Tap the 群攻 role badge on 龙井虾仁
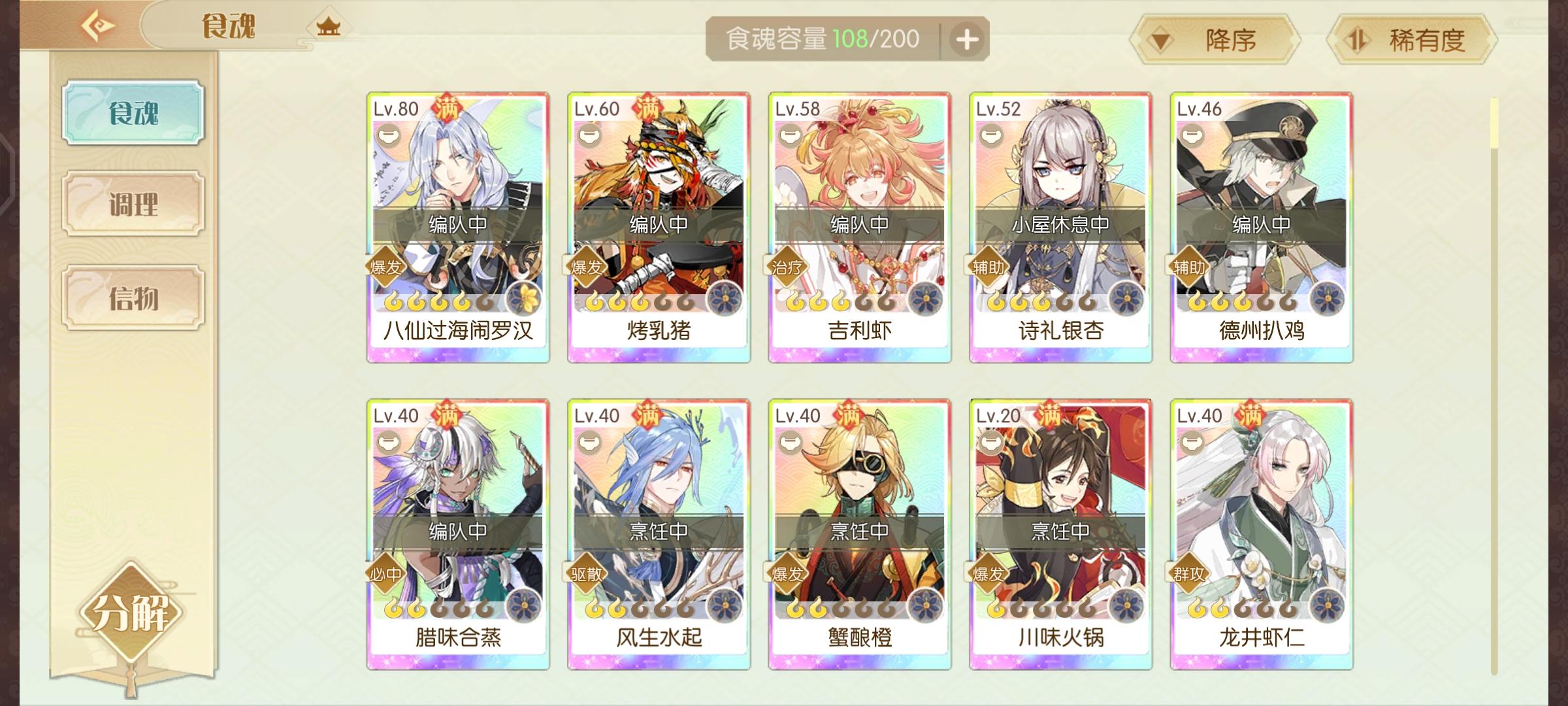The width and height of the screenshot is (1568, 706). tap(1188, 574)
